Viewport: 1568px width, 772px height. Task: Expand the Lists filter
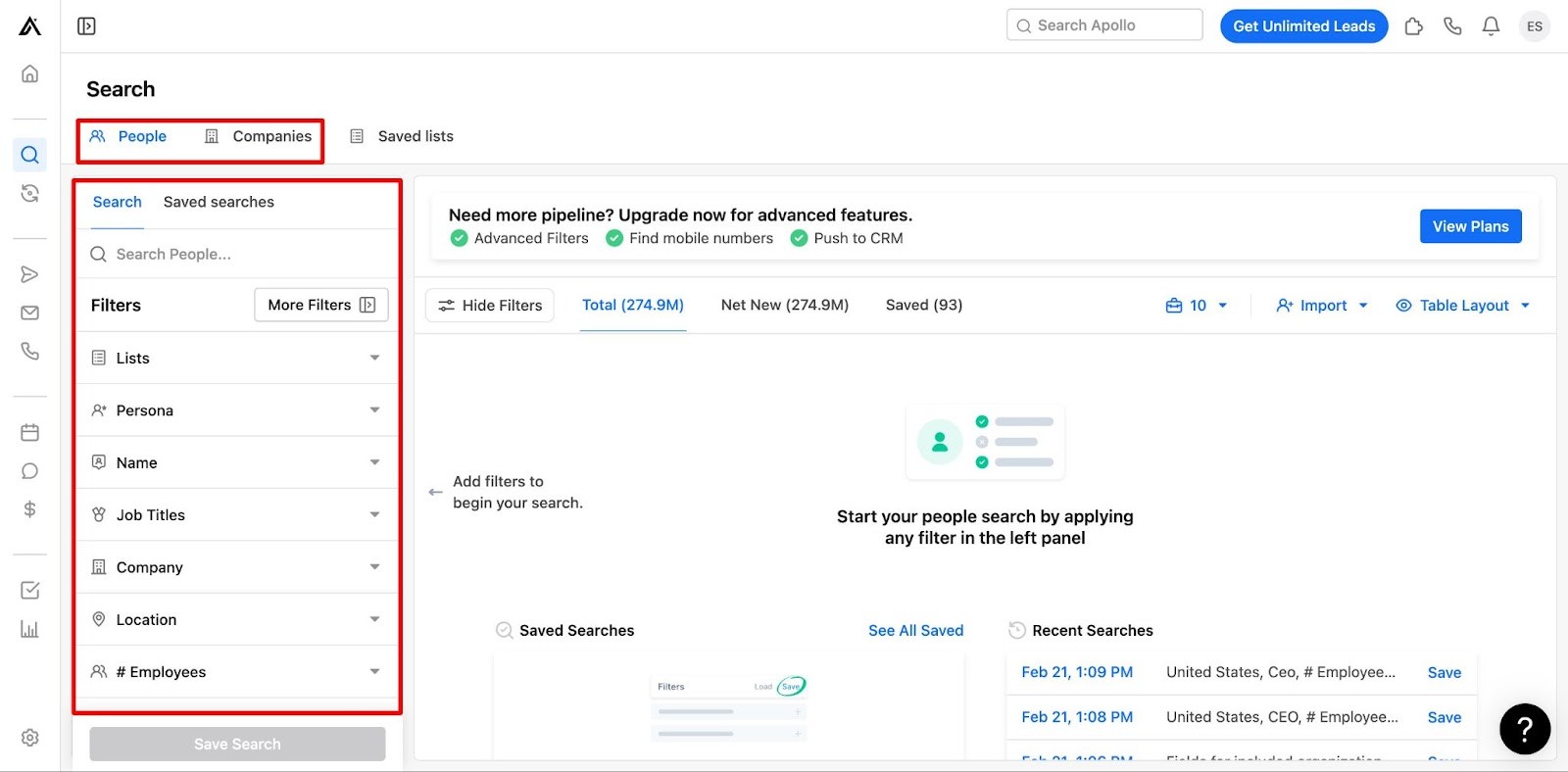click(237, 359)
